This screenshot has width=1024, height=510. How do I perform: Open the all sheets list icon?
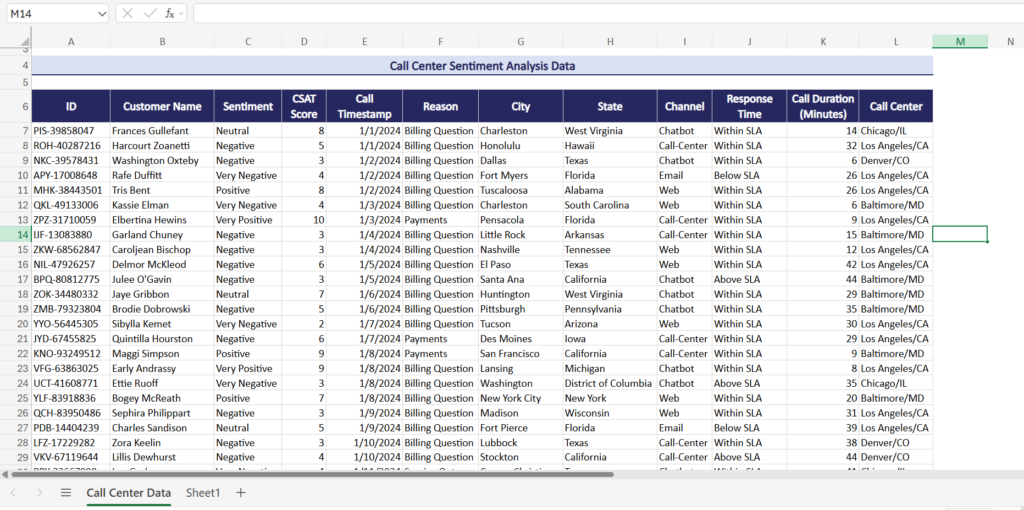(x=66, y=492)
